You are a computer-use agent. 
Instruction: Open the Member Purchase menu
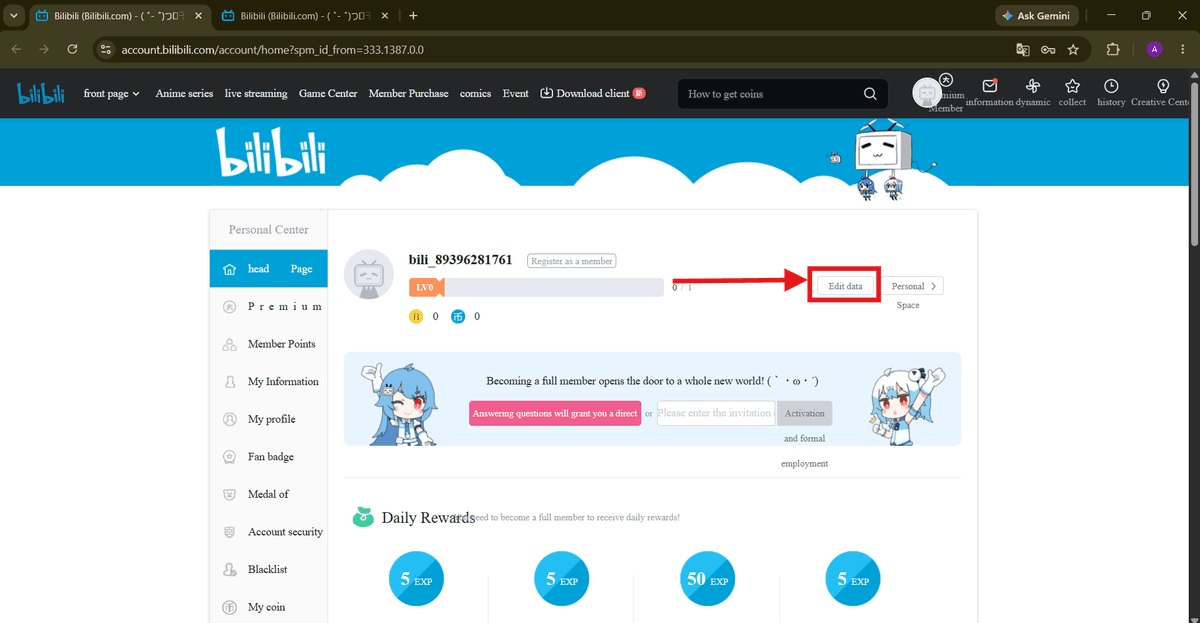pos(408,93)
